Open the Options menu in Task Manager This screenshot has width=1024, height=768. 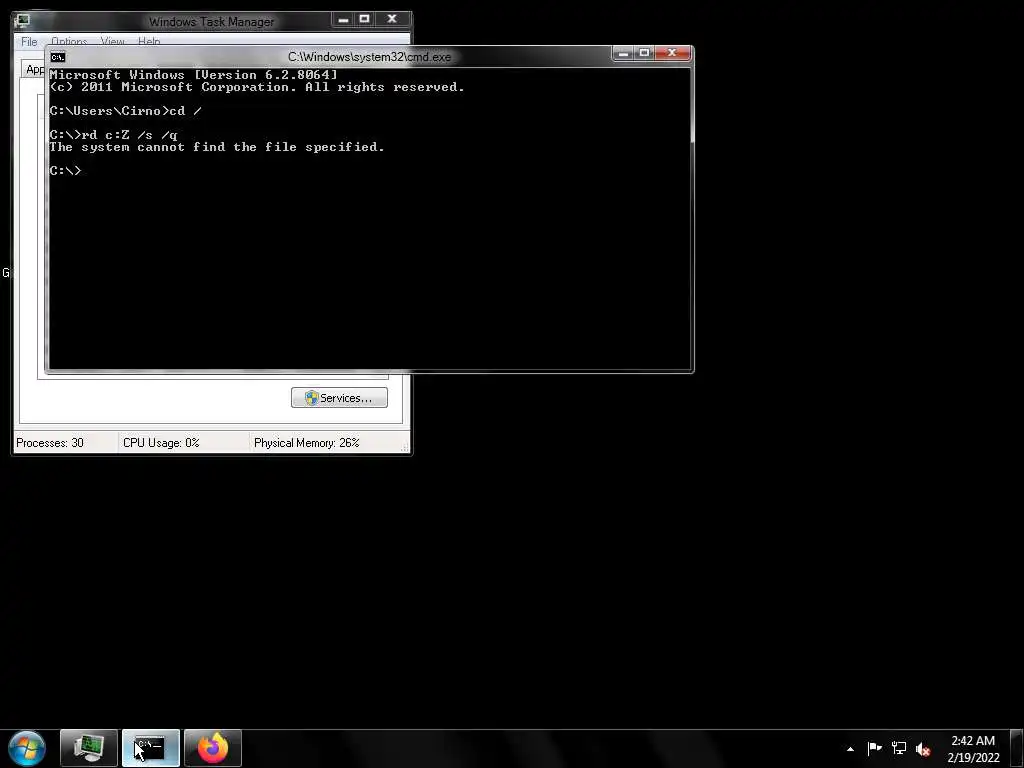(69, 42)
